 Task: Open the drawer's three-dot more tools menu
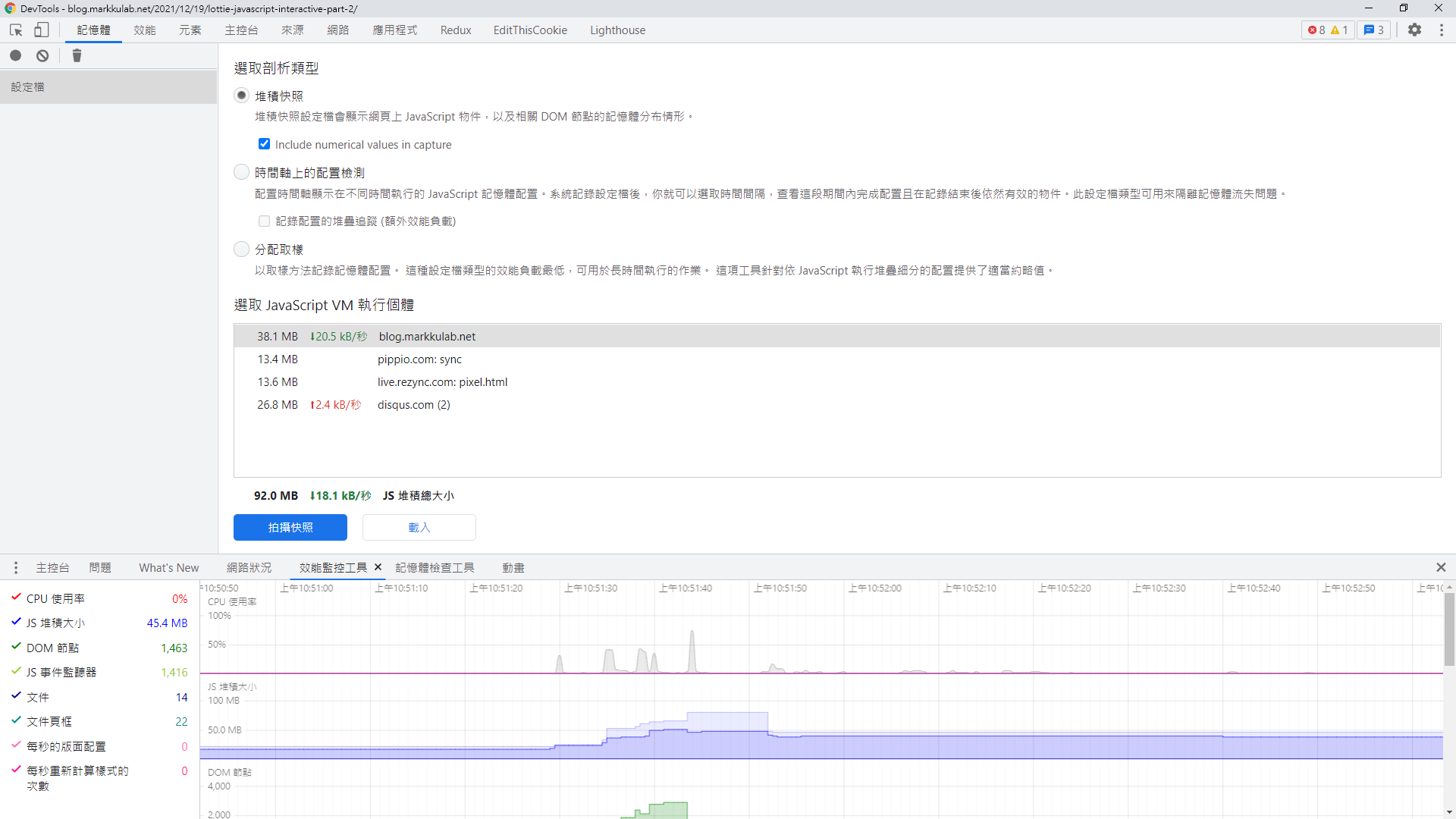click(x=16, y=567)
